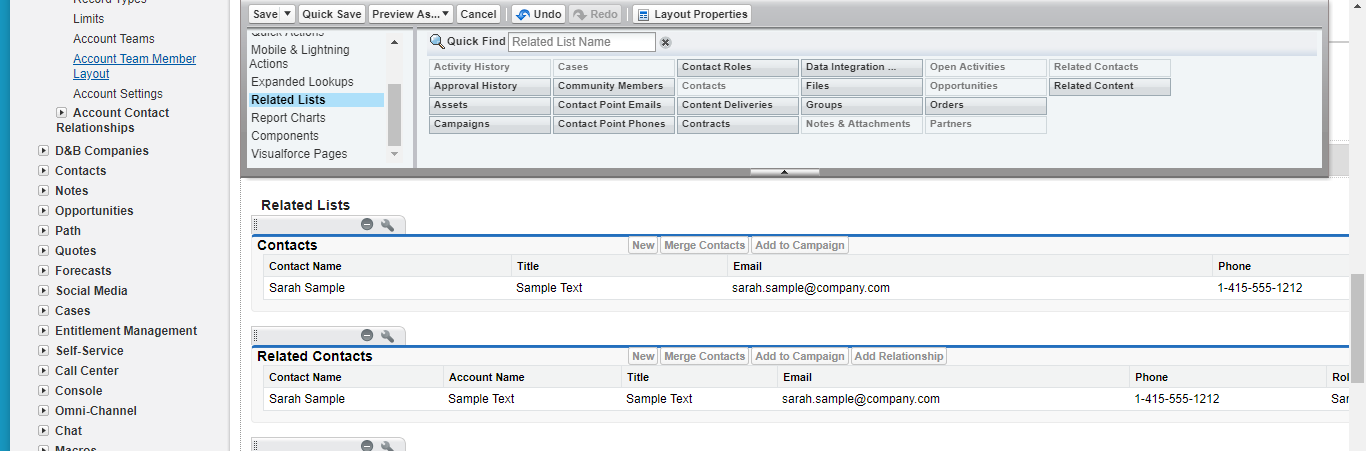Viewport: 1366px width, 451px height.
Task: Select the Activity History palette item
Action: tap(490, 67)
